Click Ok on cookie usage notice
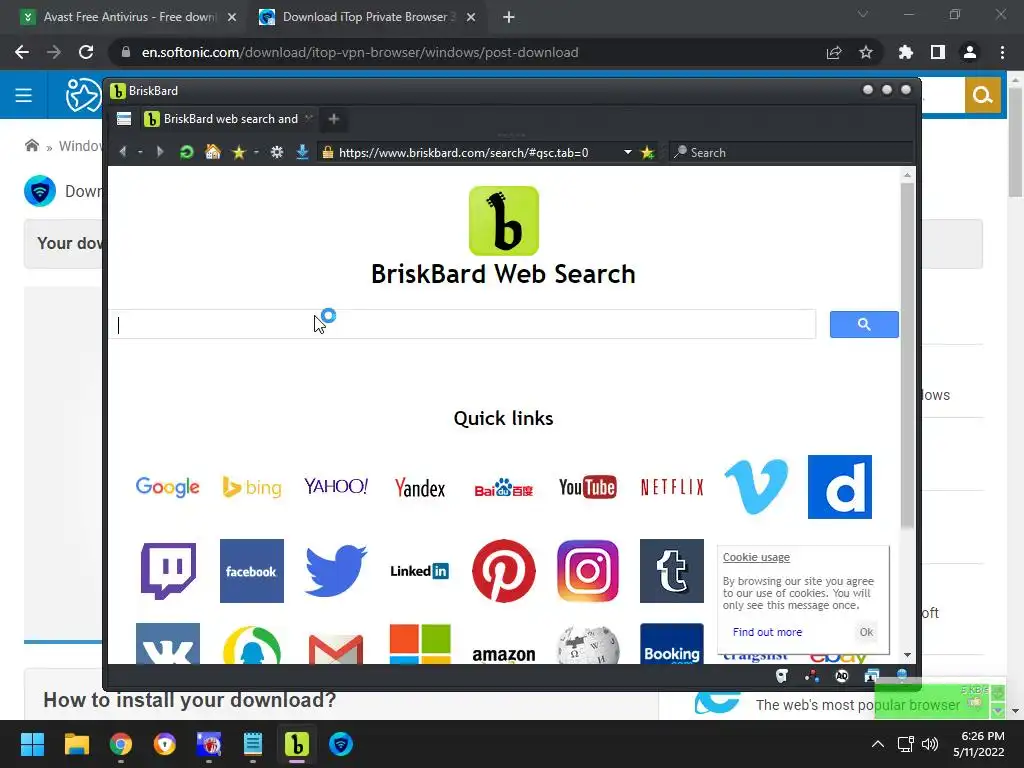Viewport: 1024px width, 768px height. click(866, 632)
